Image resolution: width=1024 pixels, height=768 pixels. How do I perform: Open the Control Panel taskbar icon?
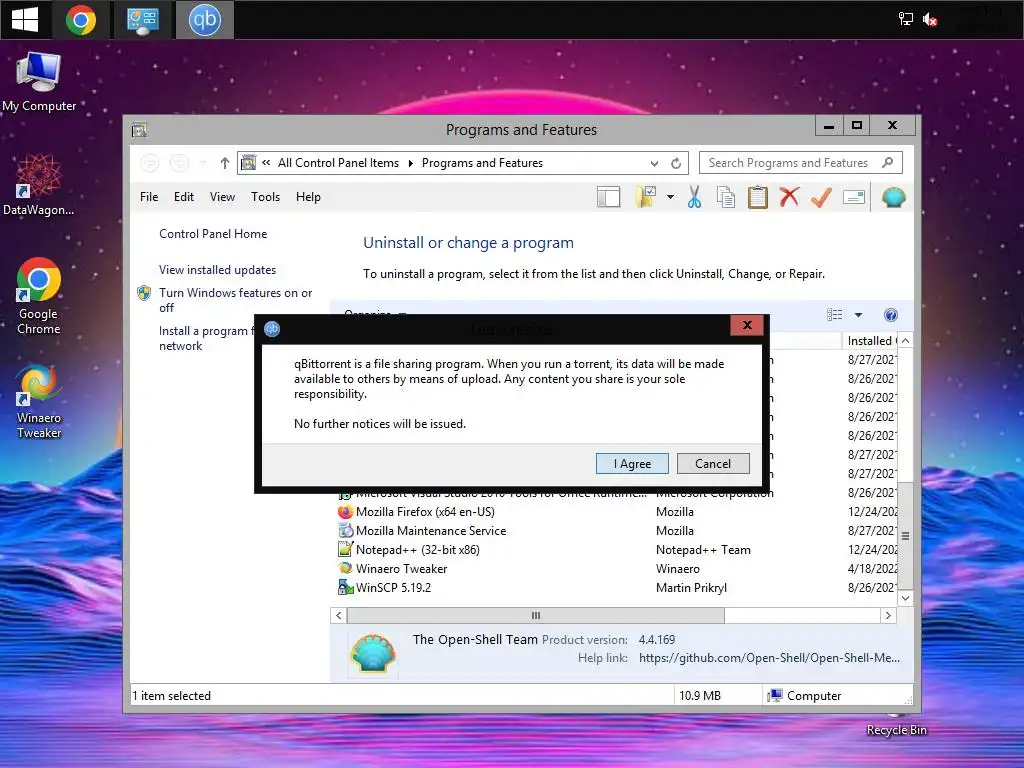coord(143,20)
